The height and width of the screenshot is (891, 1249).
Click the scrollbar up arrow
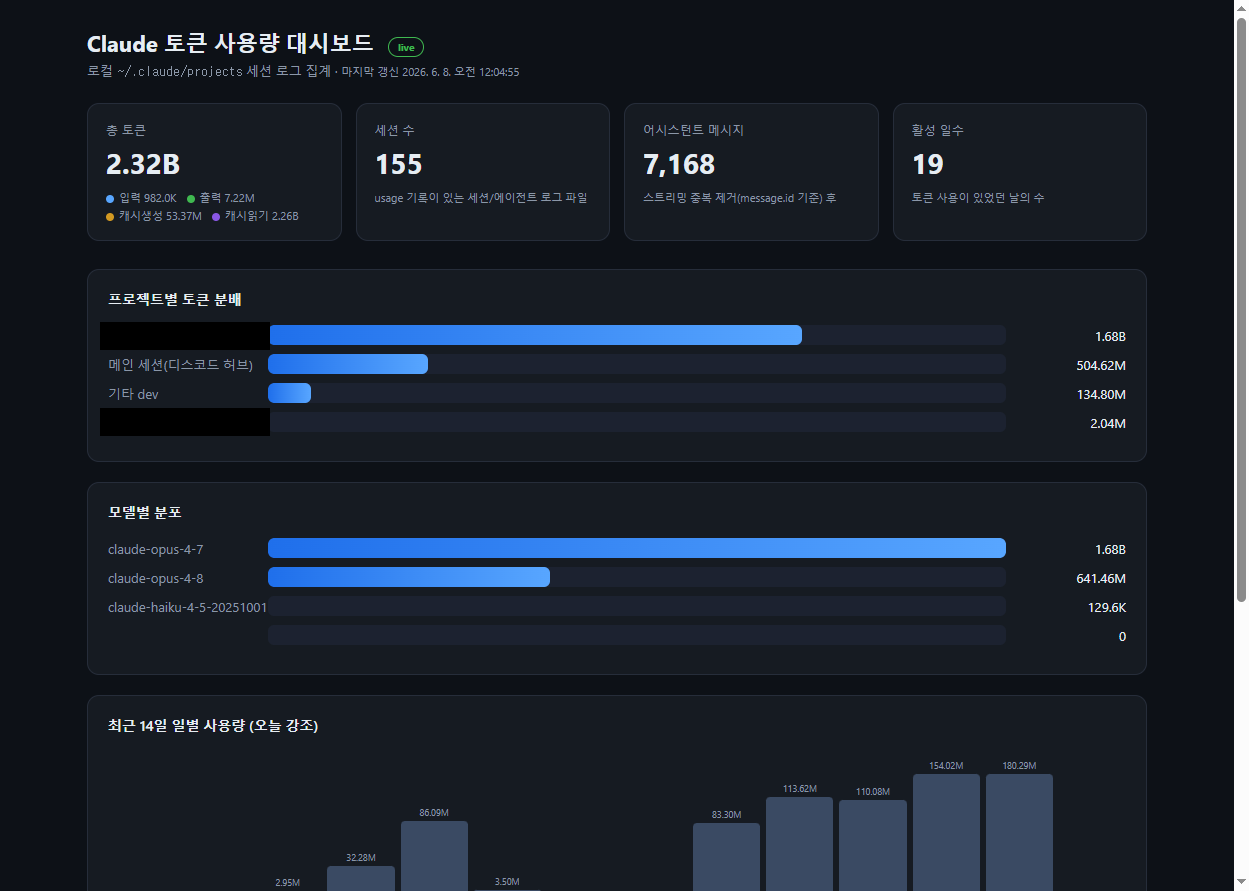1241,8
